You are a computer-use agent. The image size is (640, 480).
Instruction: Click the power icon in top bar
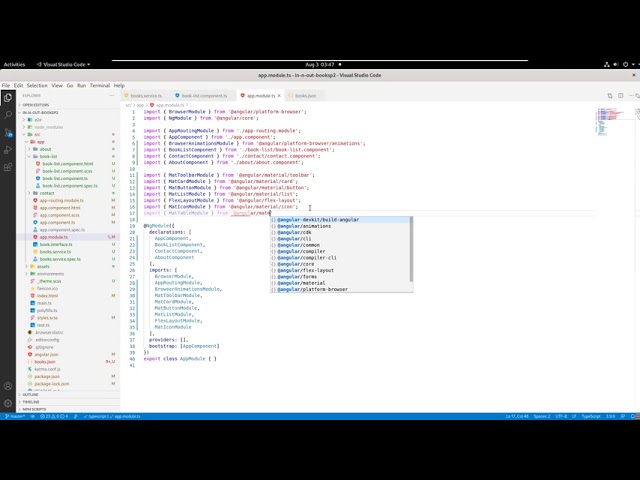[625, 64]
